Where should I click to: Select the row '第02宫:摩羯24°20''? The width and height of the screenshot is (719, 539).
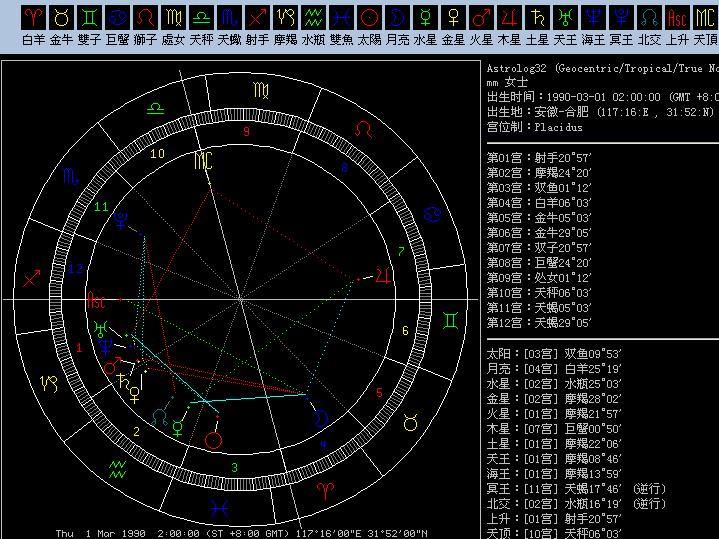(539, 173)
